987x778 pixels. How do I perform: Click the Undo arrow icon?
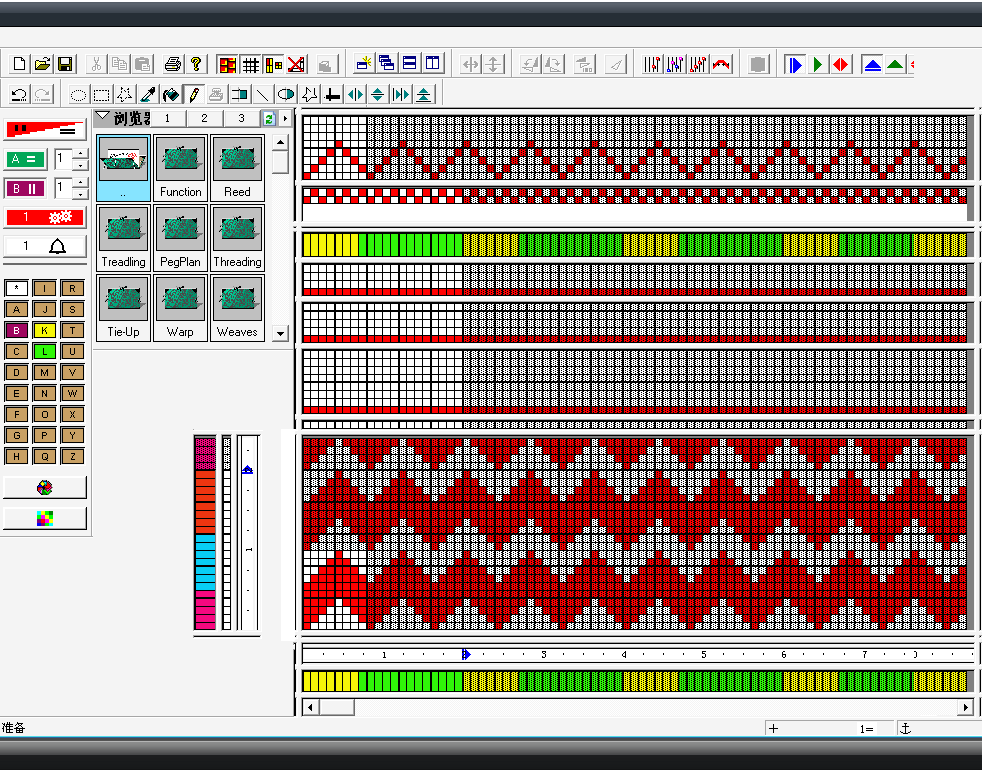pyautogui.click(x=19, y=95)
